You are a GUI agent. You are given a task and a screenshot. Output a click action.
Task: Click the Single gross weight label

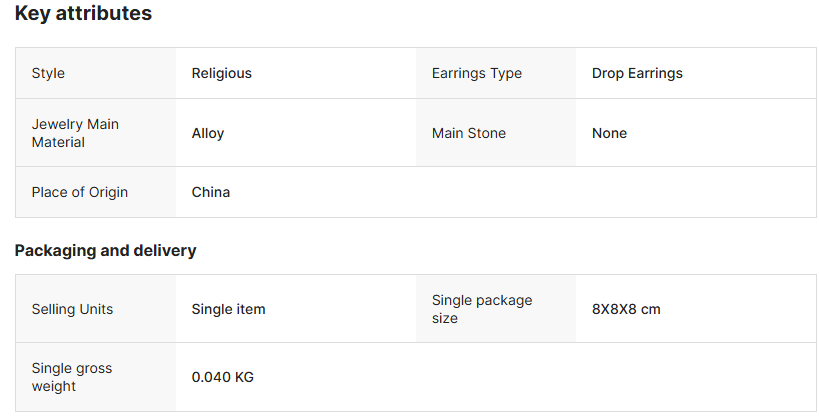72,377
